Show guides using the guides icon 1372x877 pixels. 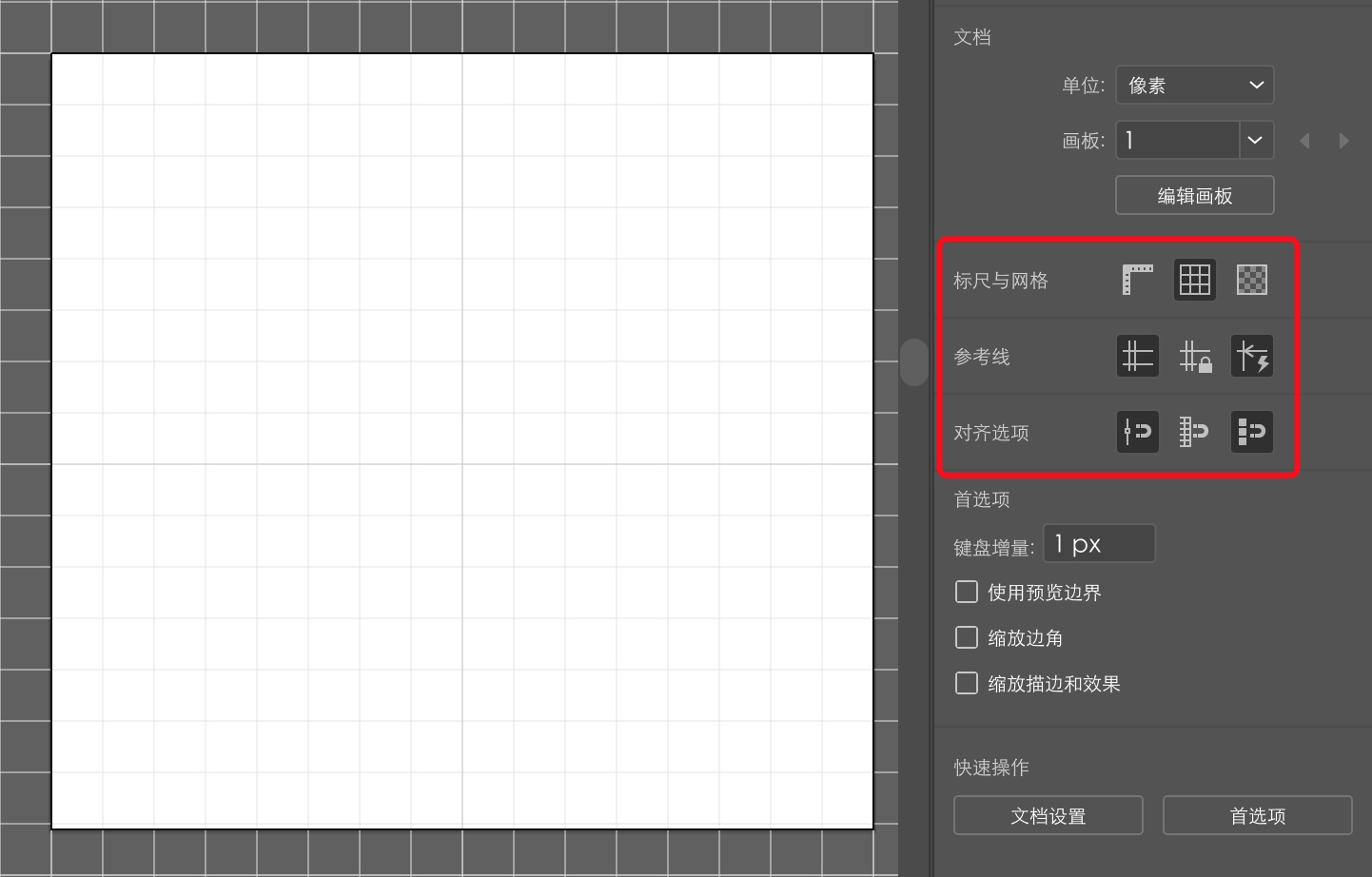click(1137, 356)
